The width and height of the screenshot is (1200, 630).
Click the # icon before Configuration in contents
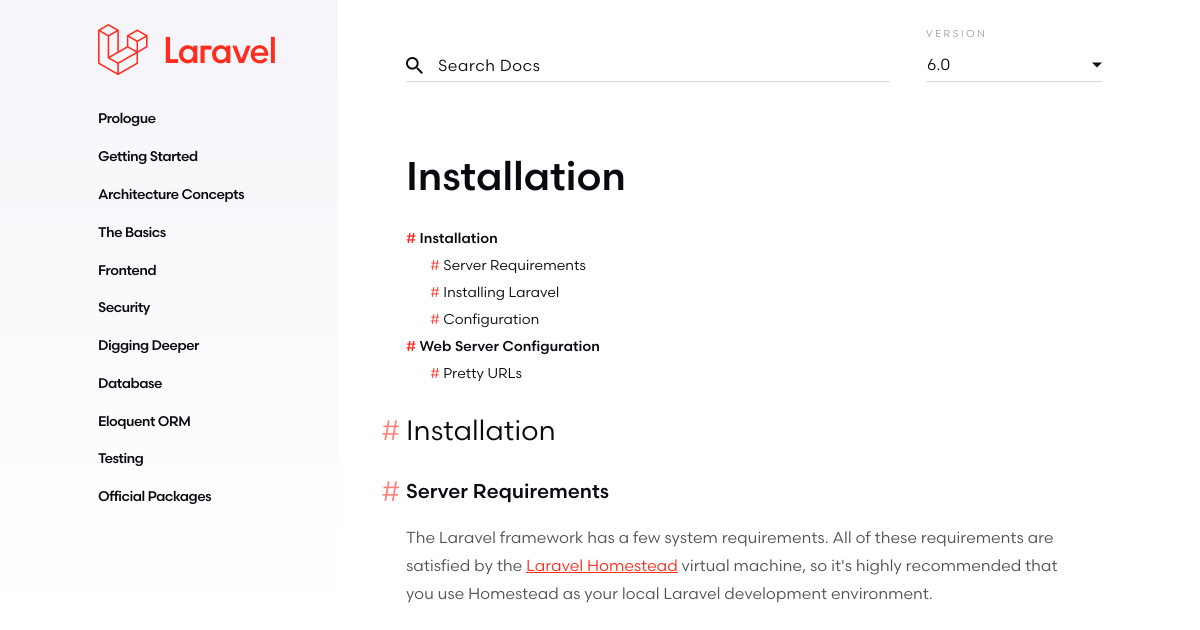[433, 319]
